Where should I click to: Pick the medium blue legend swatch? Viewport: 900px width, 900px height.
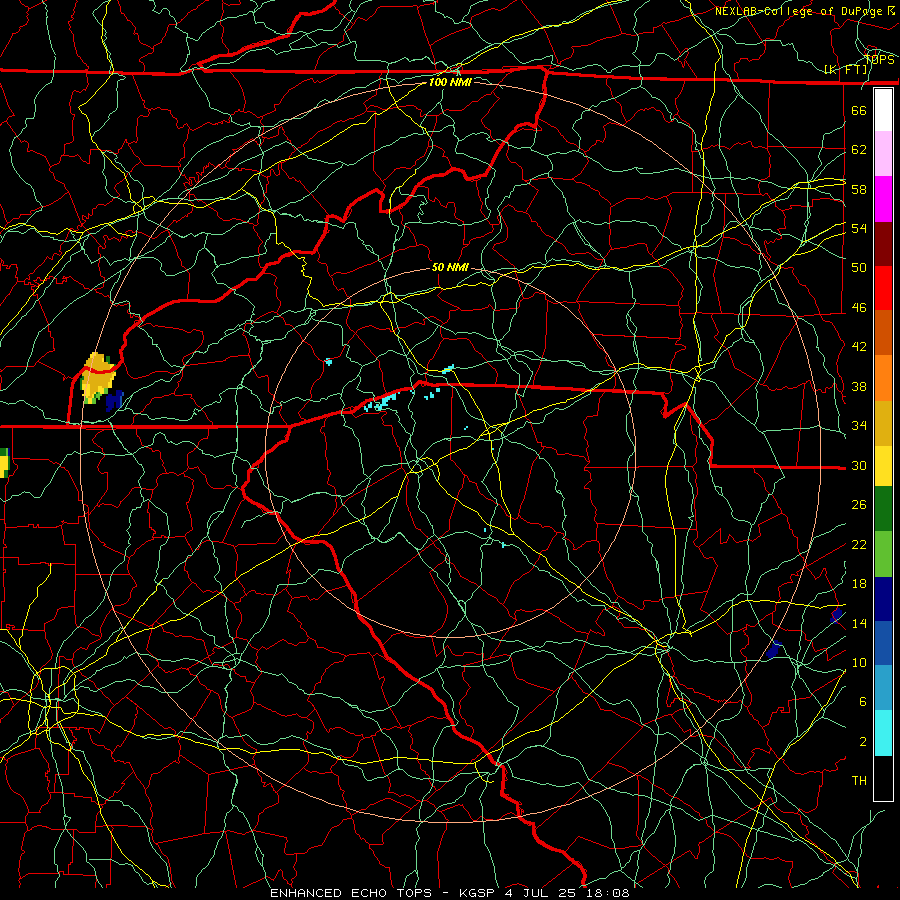(883, 643)
